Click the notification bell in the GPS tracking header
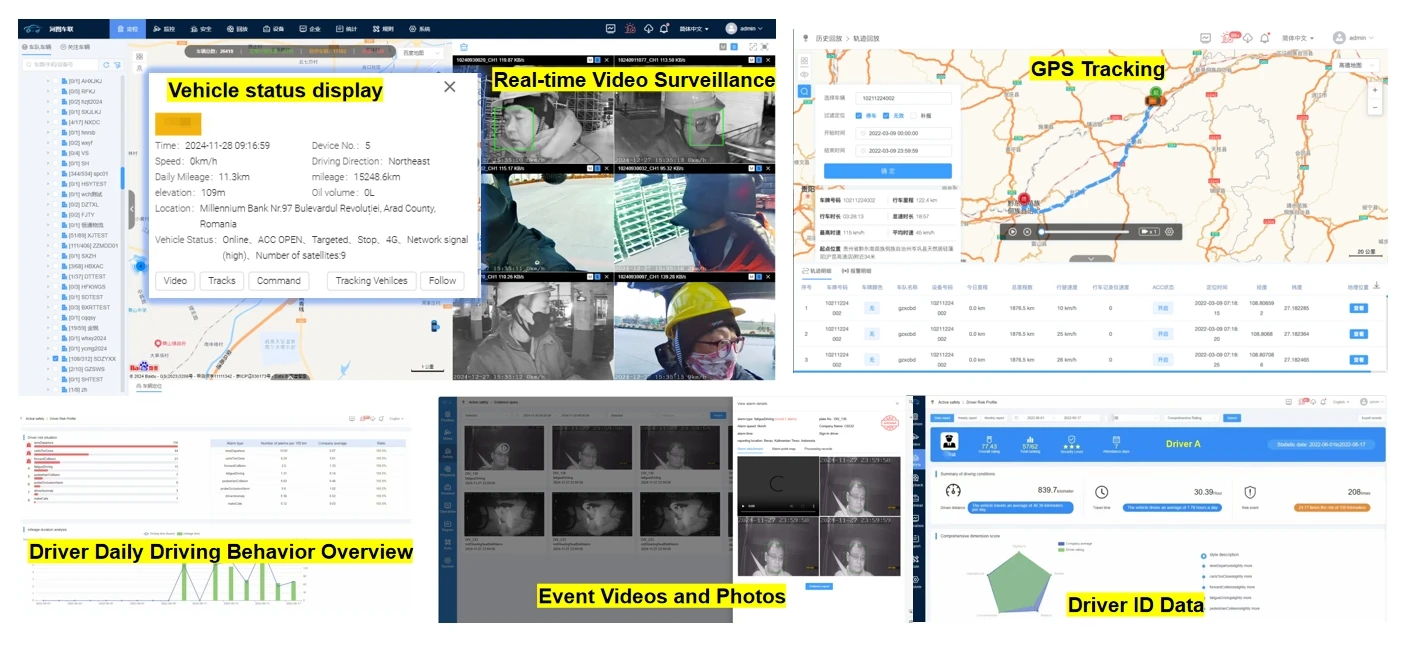 tap(1265, 38)
